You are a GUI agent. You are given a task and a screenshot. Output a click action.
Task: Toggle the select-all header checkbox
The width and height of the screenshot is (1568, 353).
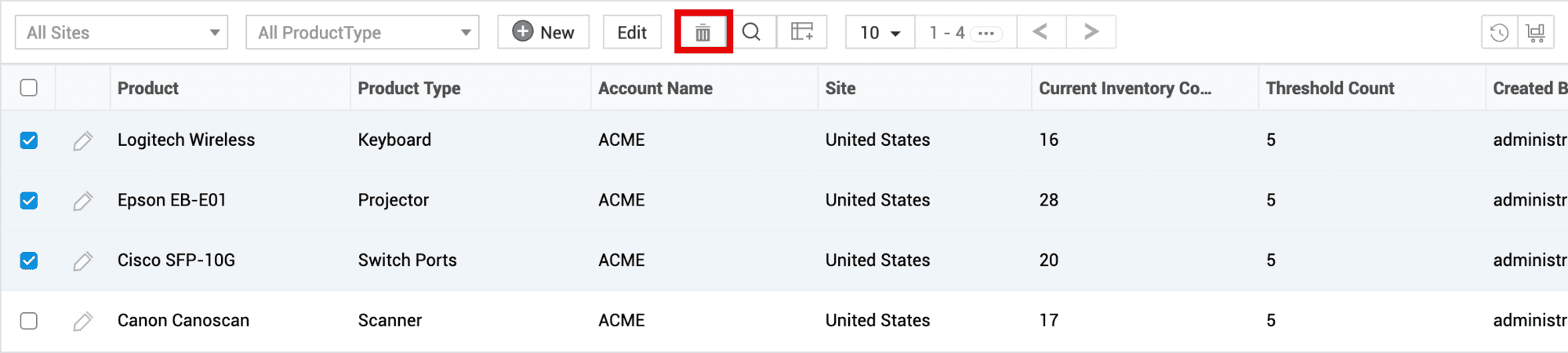click(x=29, y=88)
